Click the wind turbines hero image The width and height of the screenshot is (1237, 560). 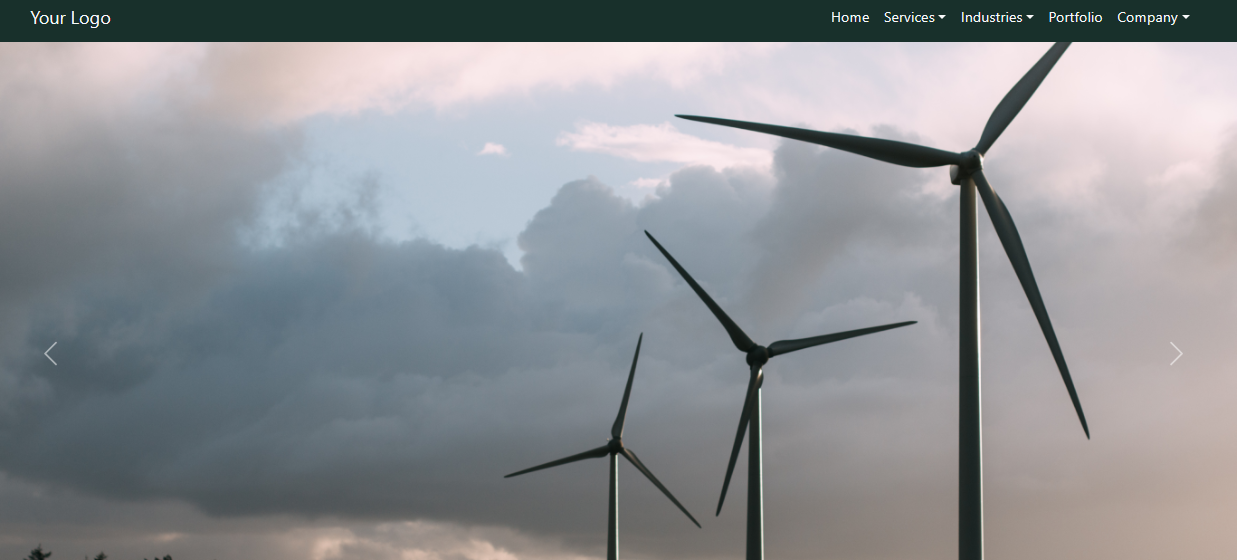pyautogui.click(x=618, y=301)
